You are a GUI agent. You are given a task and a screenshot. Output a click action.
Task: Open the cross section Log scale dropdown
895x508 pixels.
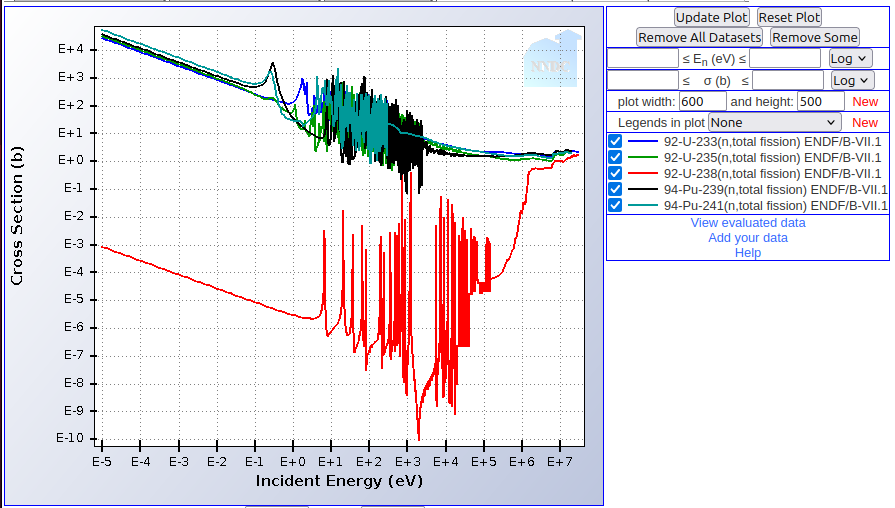(x=852, y=80)
